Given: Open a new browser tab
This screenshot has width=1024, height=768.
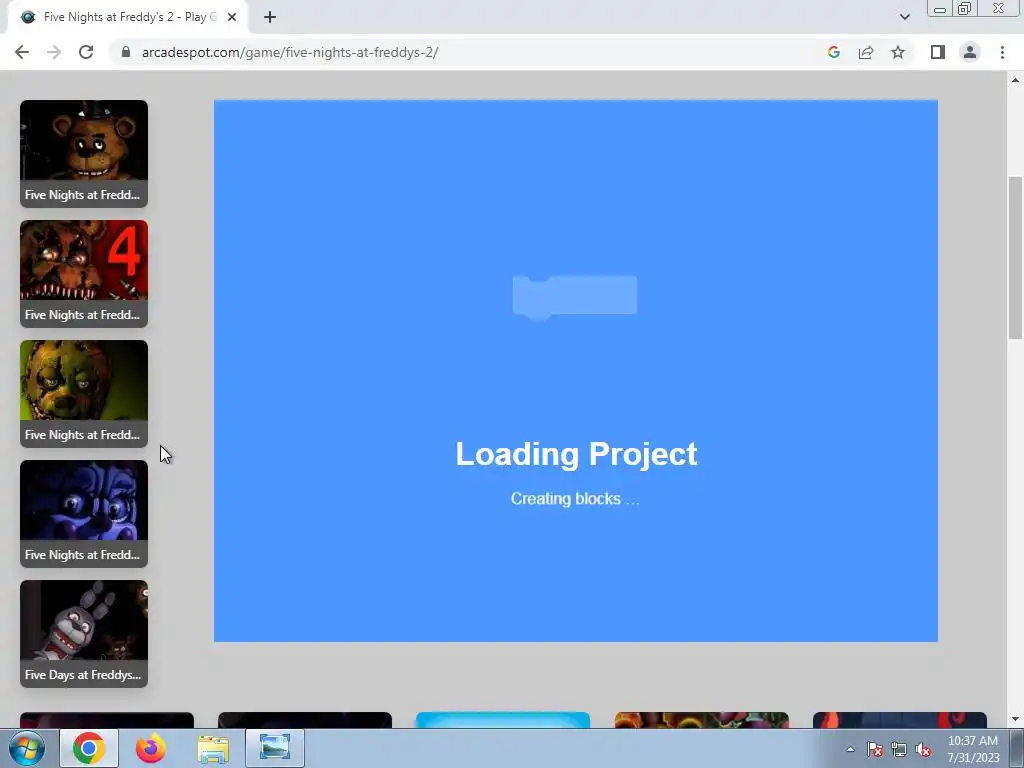Looking at the screenshot, I should (270, 18).
